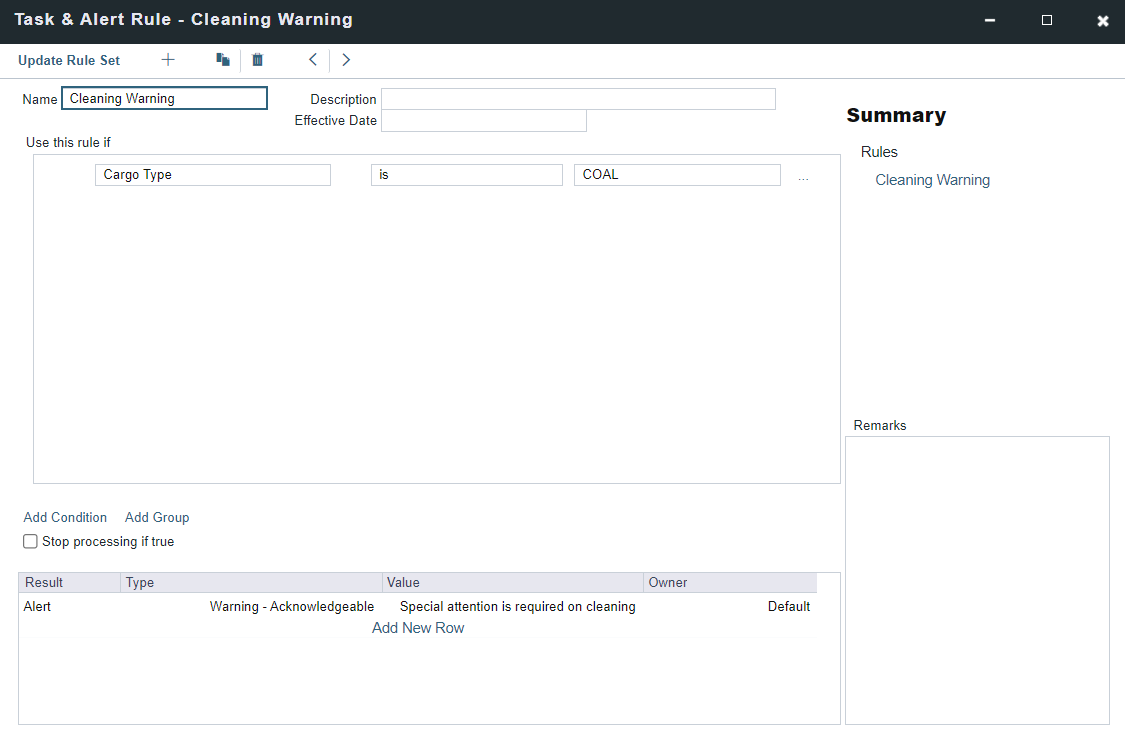
Task: Click the copy rule icon
Action: tap(223, 60)
